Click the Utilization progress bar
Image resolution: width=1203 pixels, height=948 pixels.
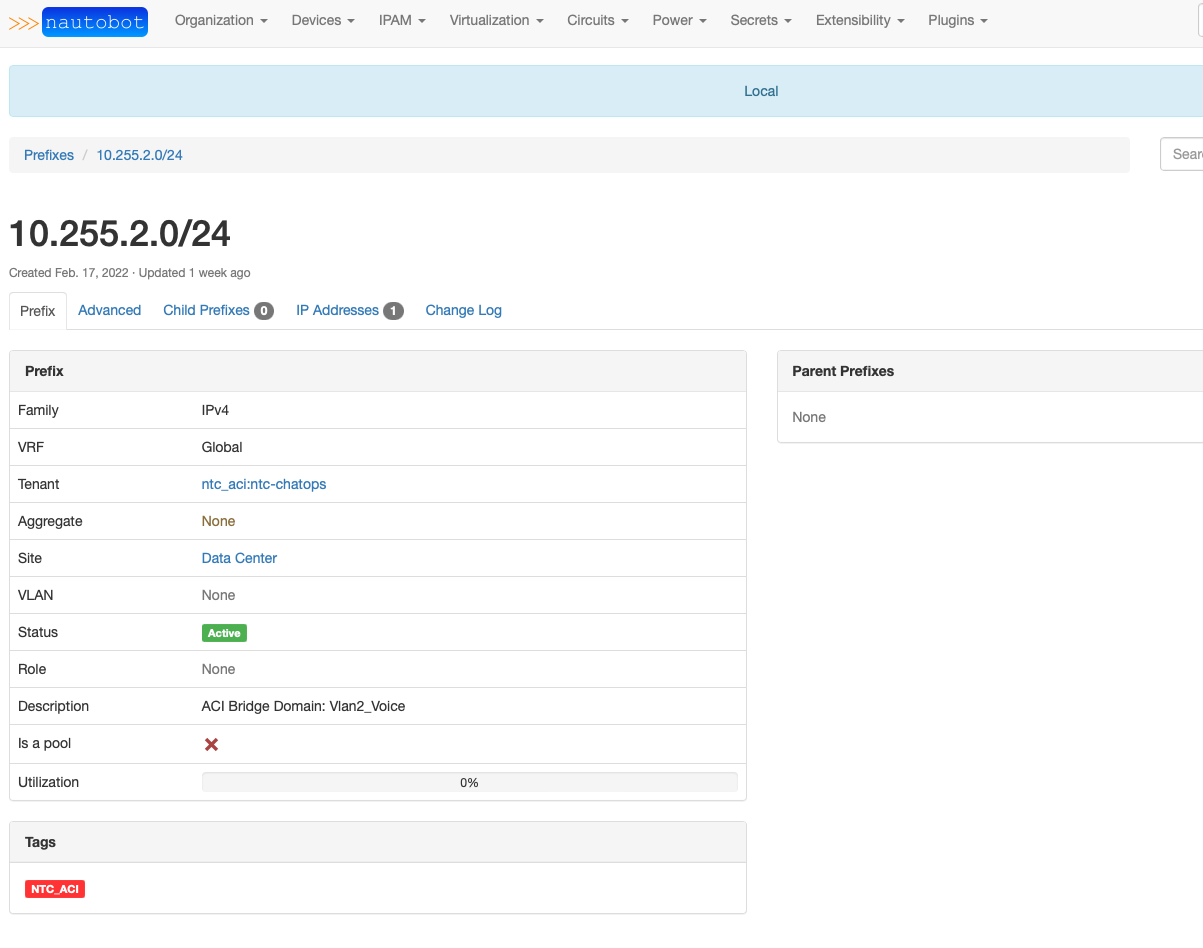[469, 782]
